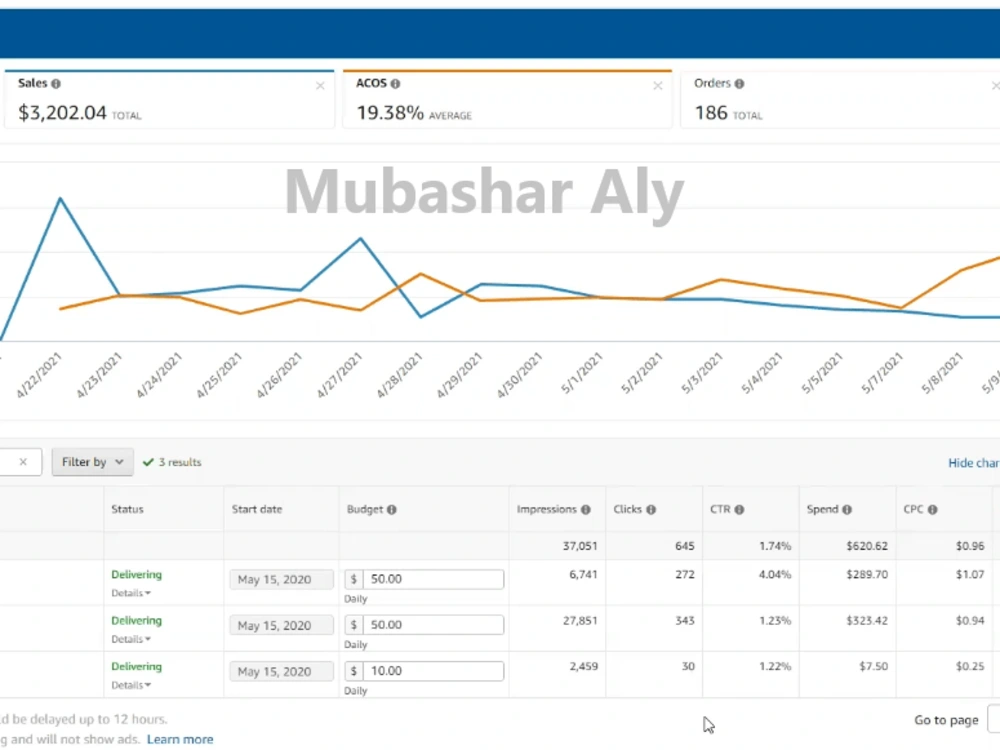Click the Clicks column info icon

(x=651, y=510)
